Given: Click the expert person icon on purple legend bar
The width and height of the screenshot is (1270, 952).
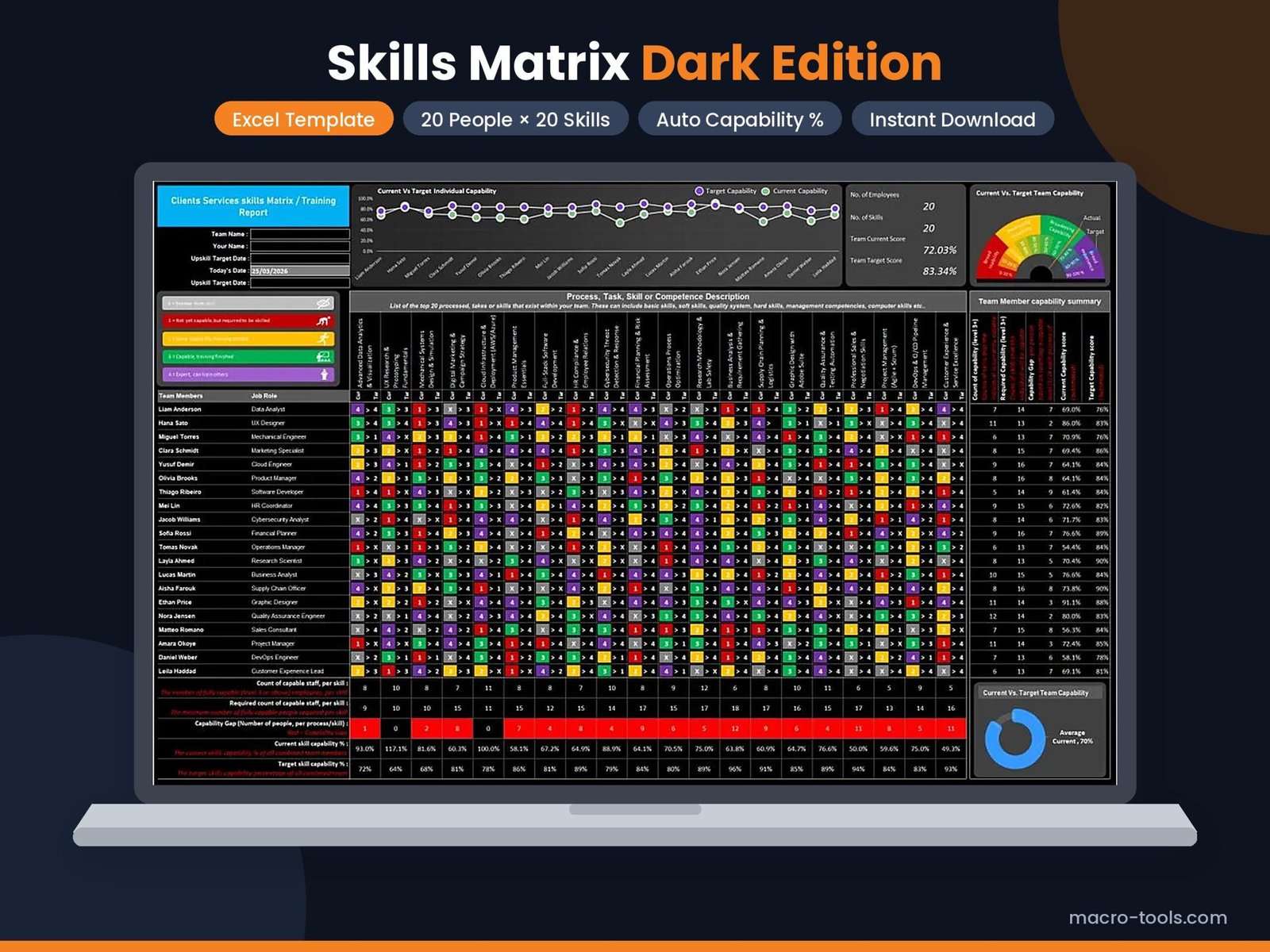Looking at the screenshot, I should 324,374.
